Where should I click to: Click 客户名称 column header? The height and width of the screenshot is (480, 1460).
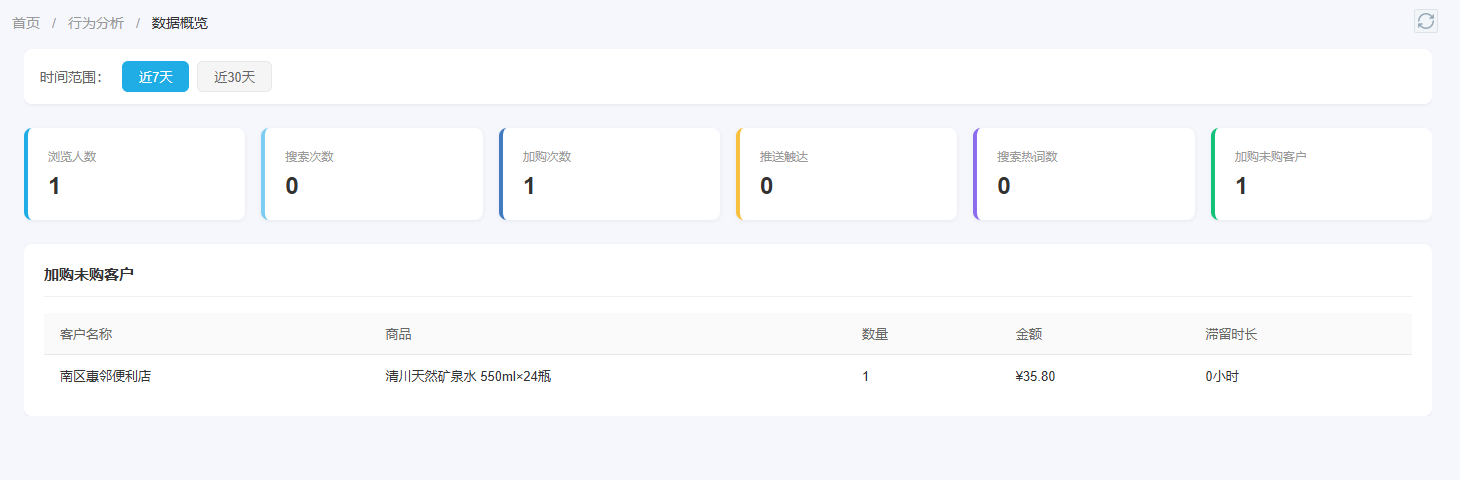tap(86, 334)
